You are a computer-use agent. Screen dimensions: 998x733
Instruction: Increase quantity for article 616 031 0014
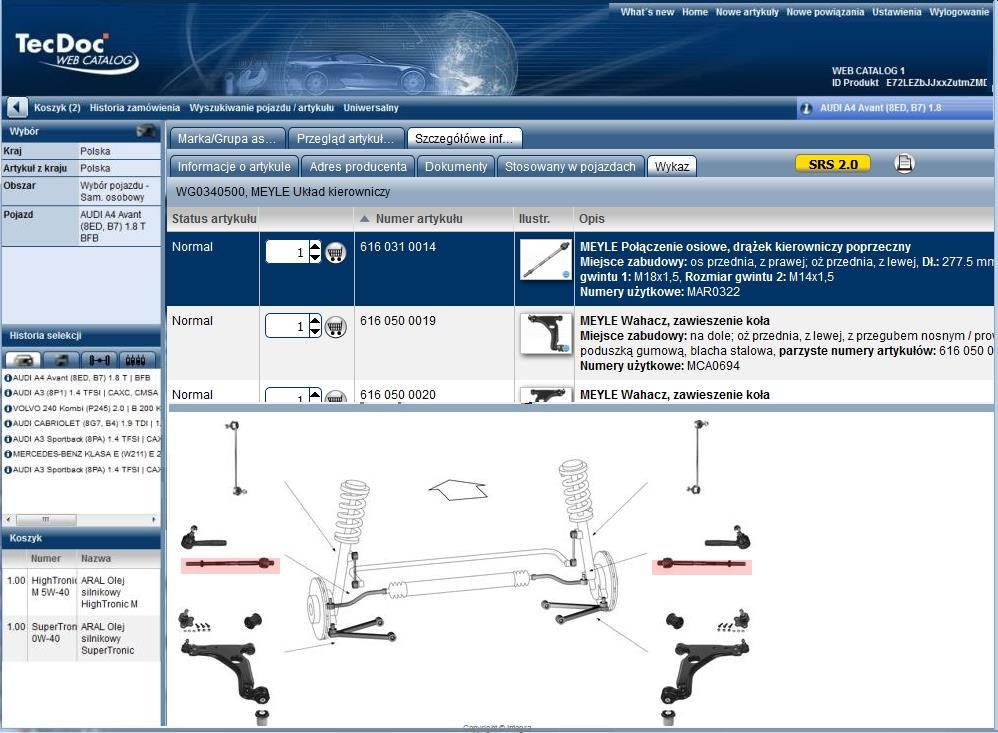pos(315,246)
